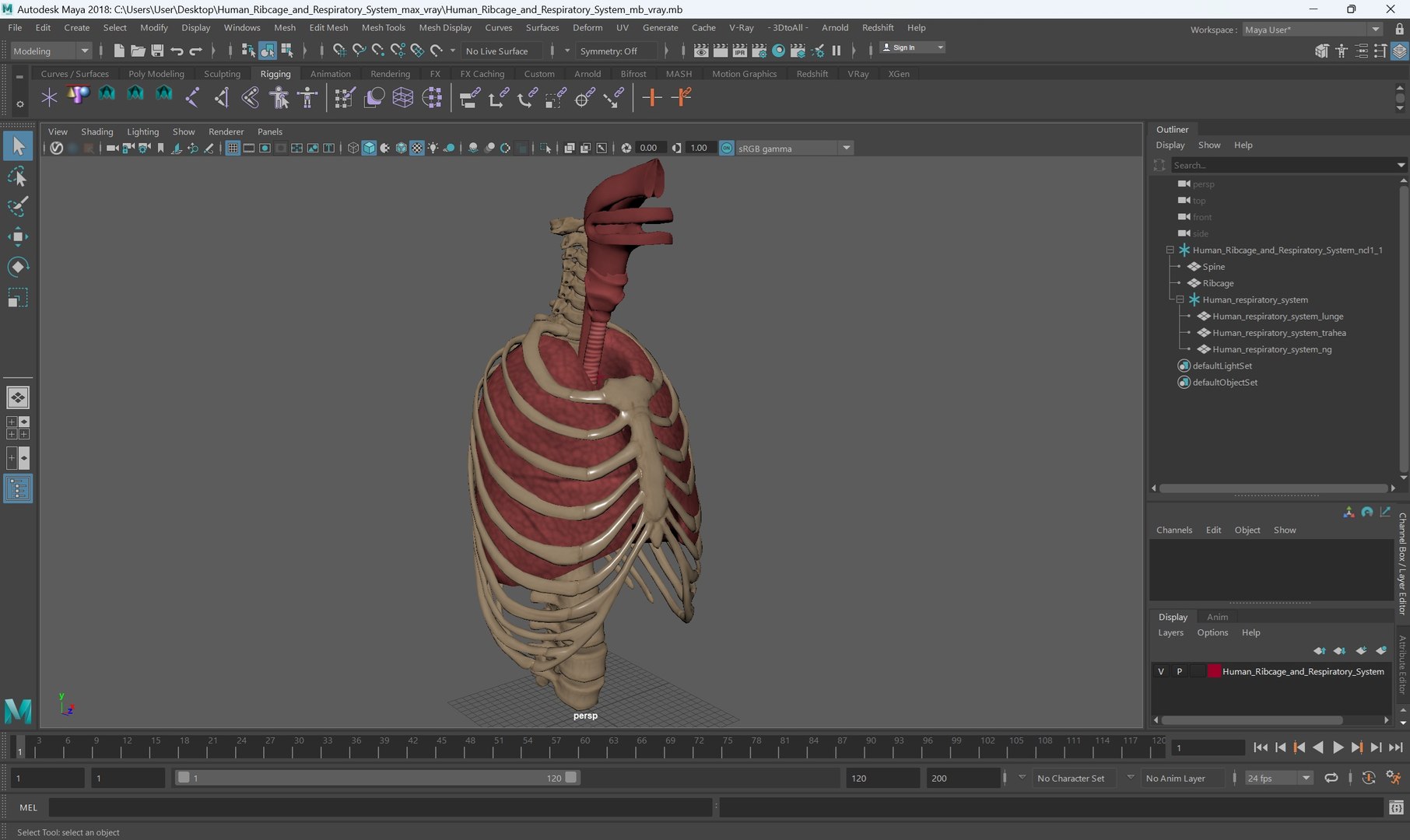1410x840 pixels.
Task: Open the Outliner layout quick button
Action: click(18, 488)
